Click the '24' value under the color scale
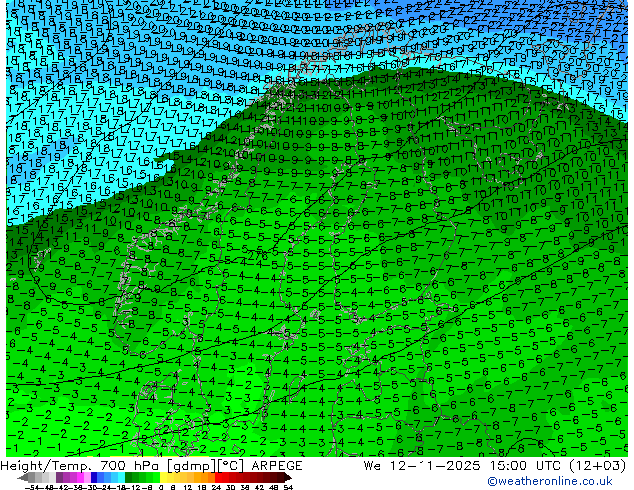 tap(216, 488)
